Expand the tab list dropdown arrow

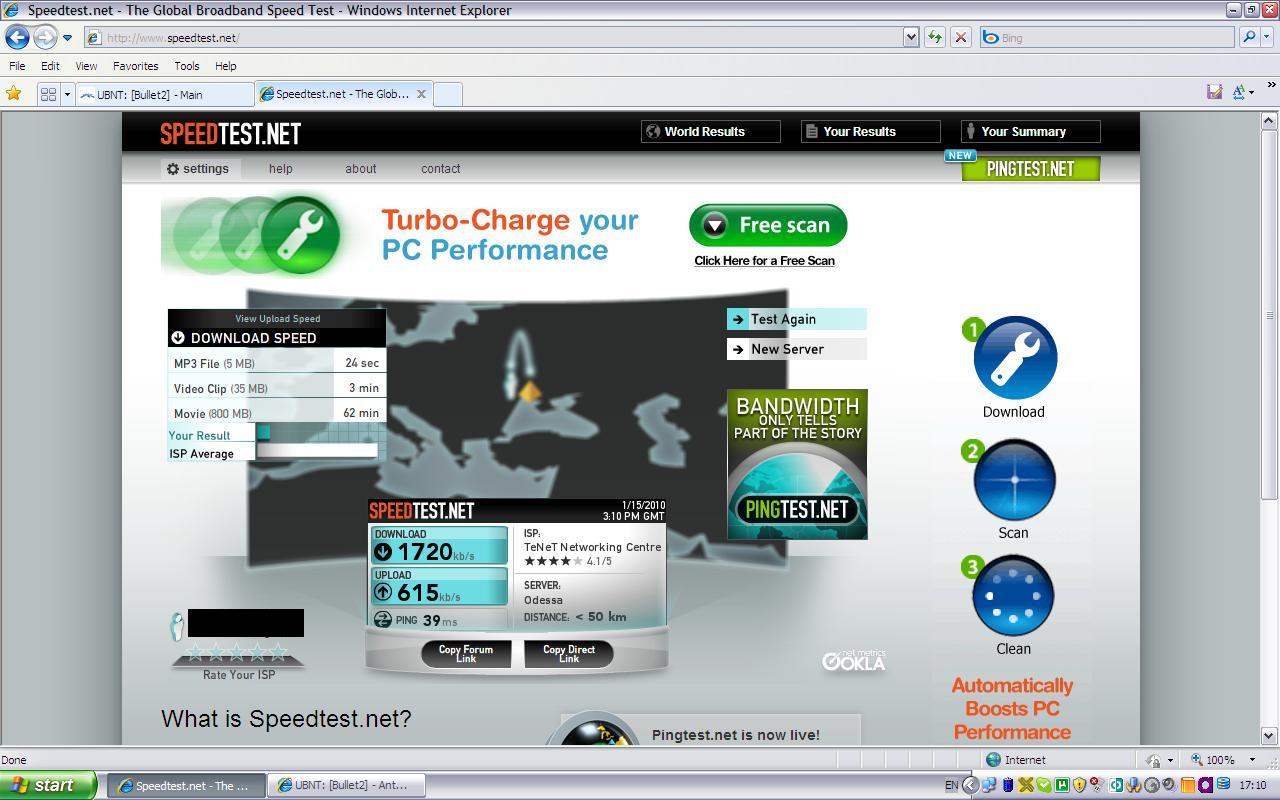click(67, 94)
